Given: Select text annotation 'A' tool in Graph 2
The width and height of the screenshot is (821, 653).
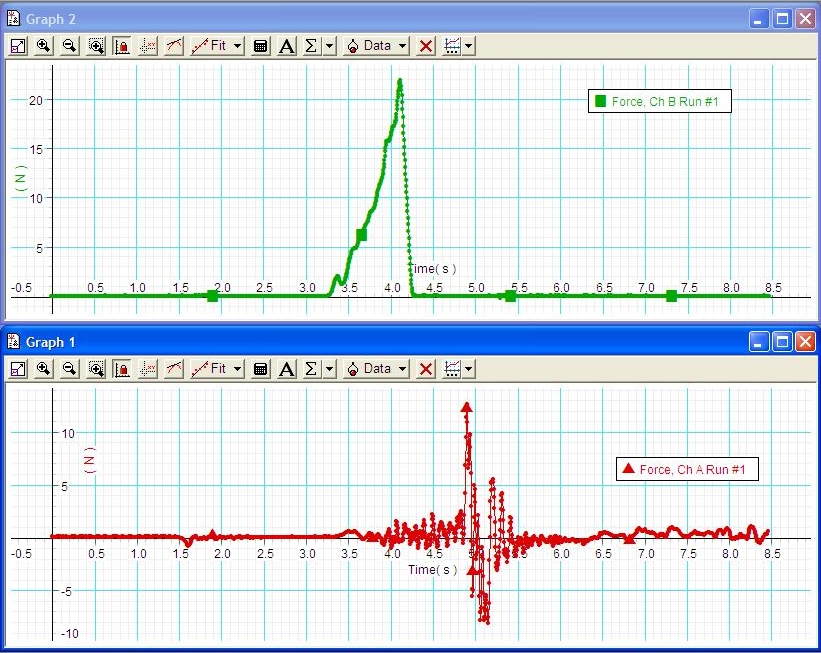Looking at the screenshot, I should (286, 46).
